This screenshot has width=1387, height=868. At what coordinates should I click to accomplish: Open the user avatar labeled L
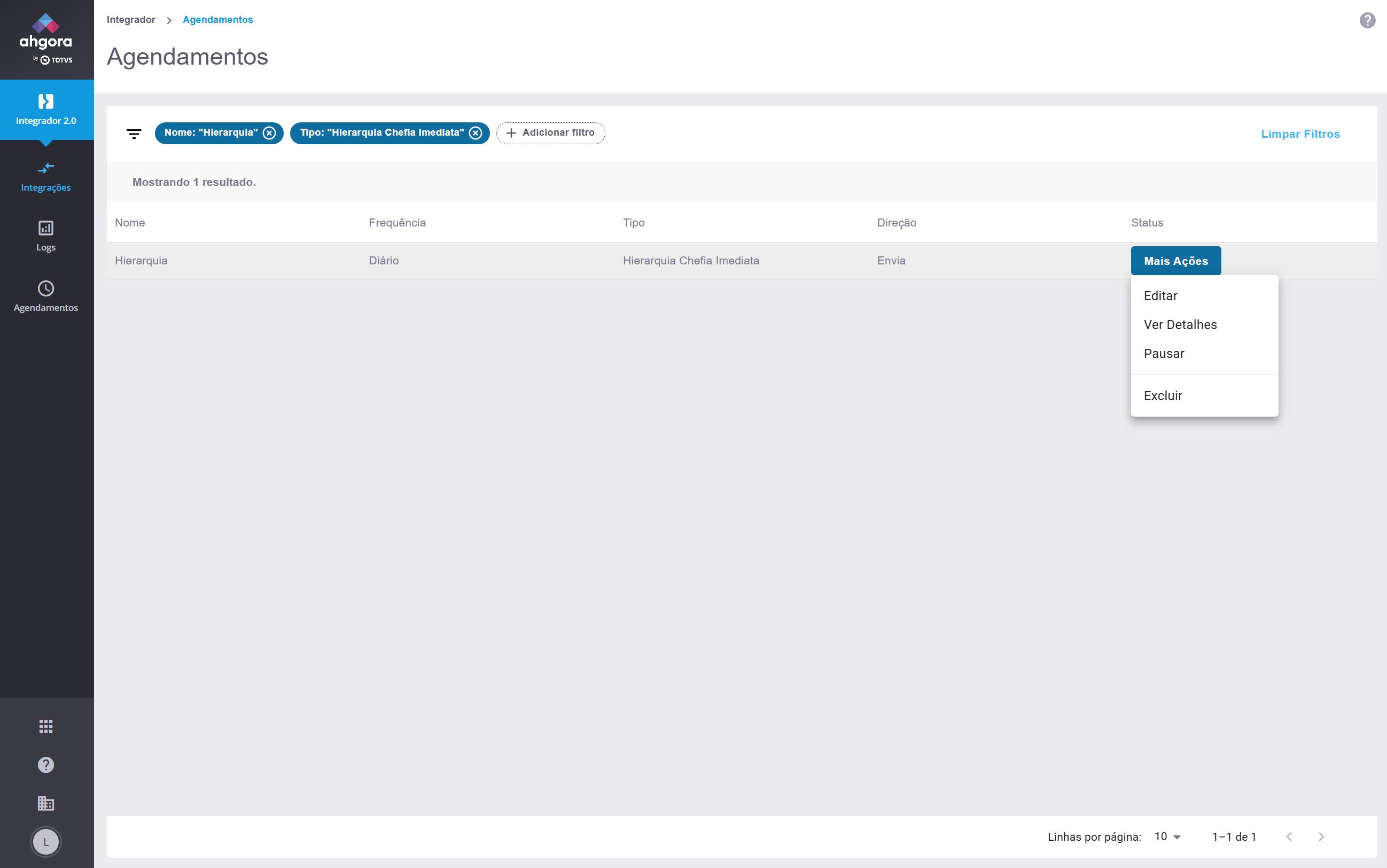point(46,842)
